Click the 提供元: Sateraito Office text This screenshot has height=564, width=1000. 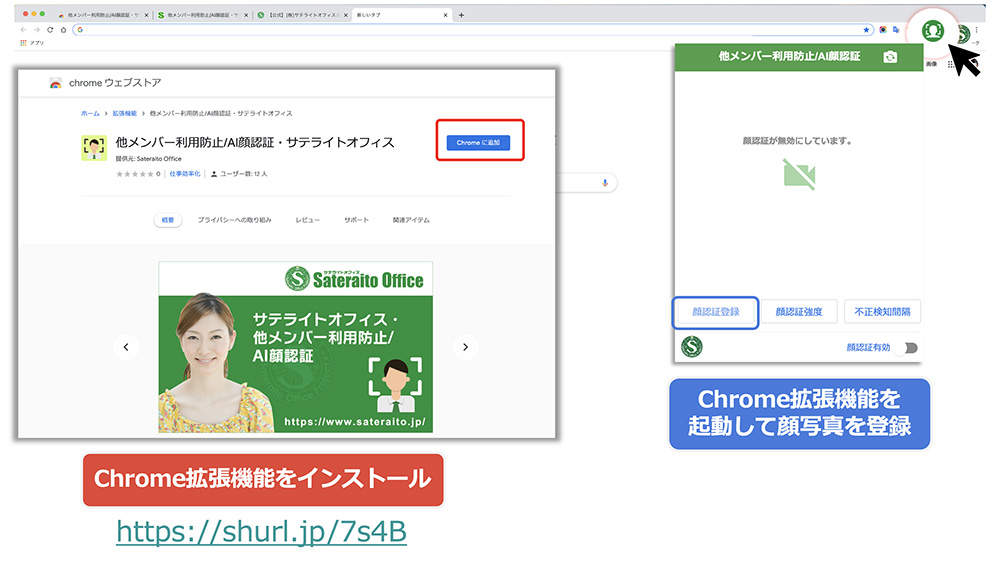149,159
